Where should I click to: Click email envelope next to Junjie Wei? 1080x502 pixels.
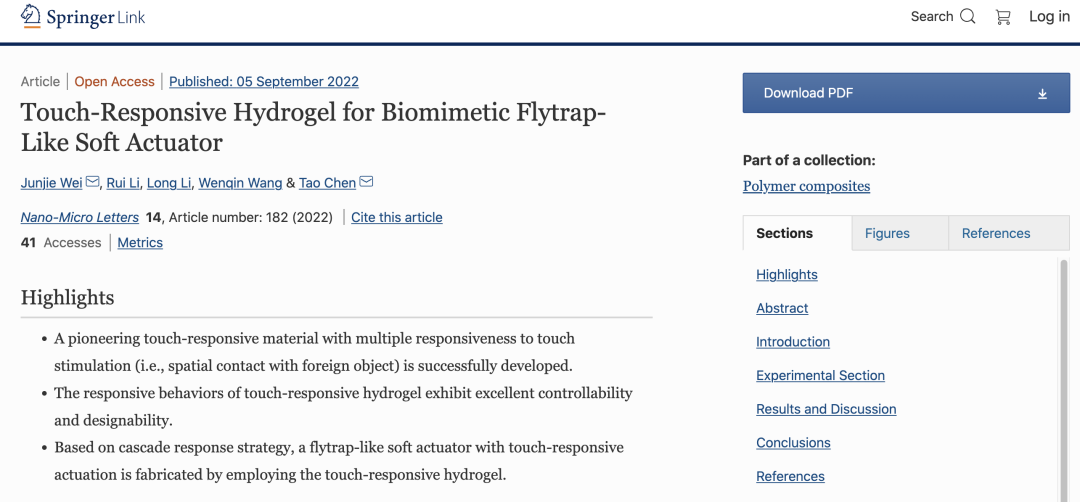pyautogui.click(x=93, y=182)
